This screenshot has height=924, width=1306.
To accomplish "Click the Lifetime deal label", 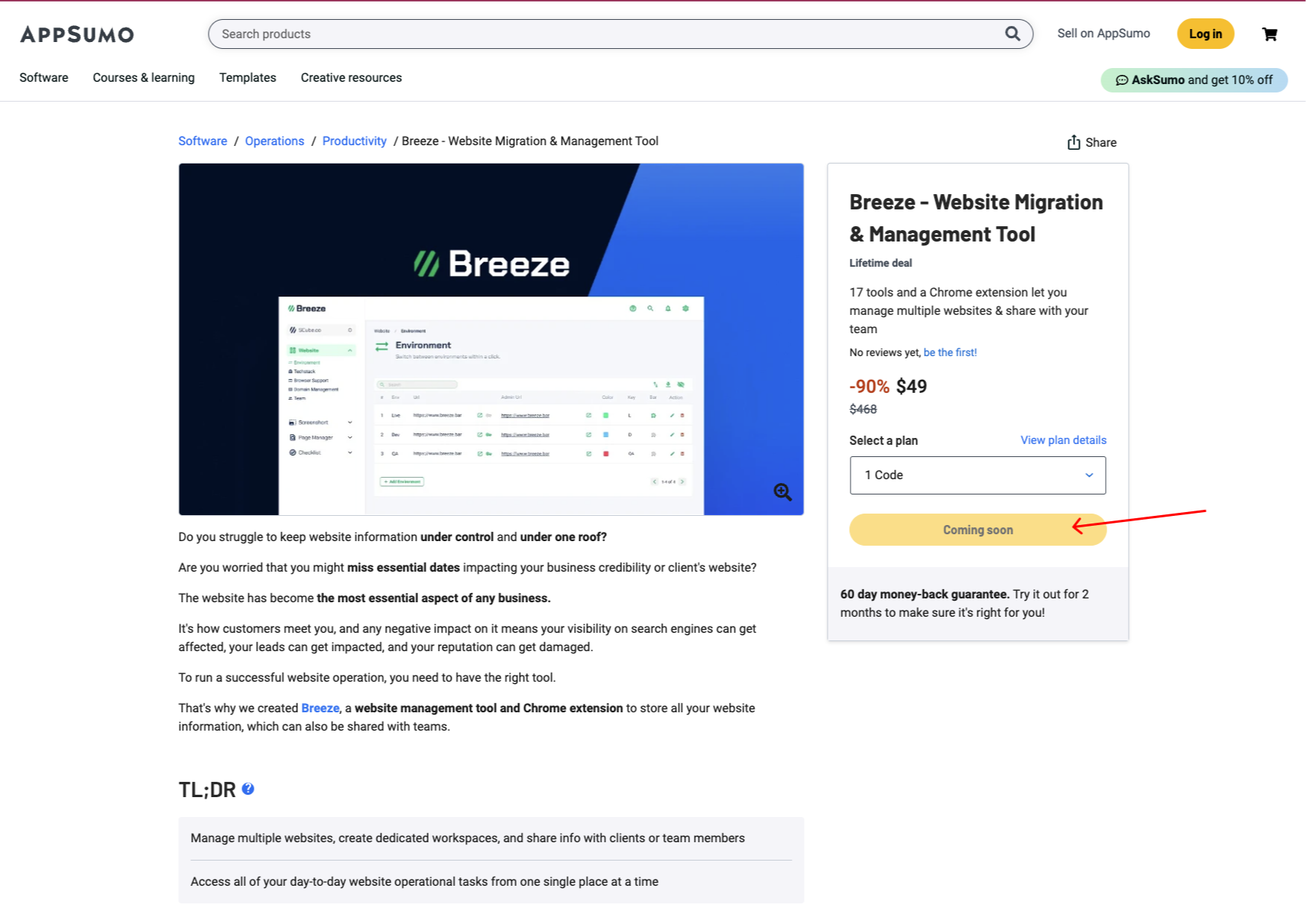I will tap(880, 263).
